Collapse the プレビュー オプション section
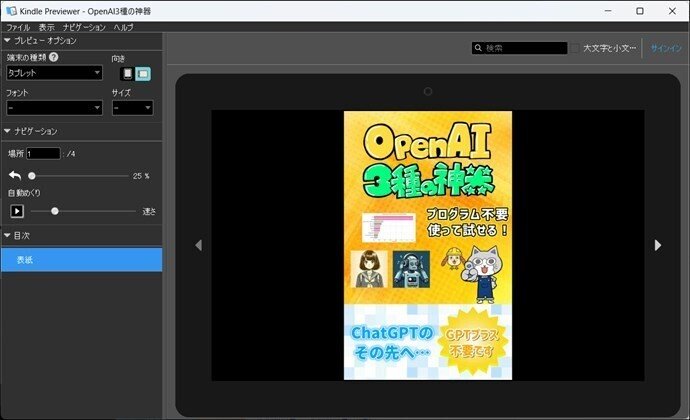Screen dimensions: 690x420 point(7,41)
